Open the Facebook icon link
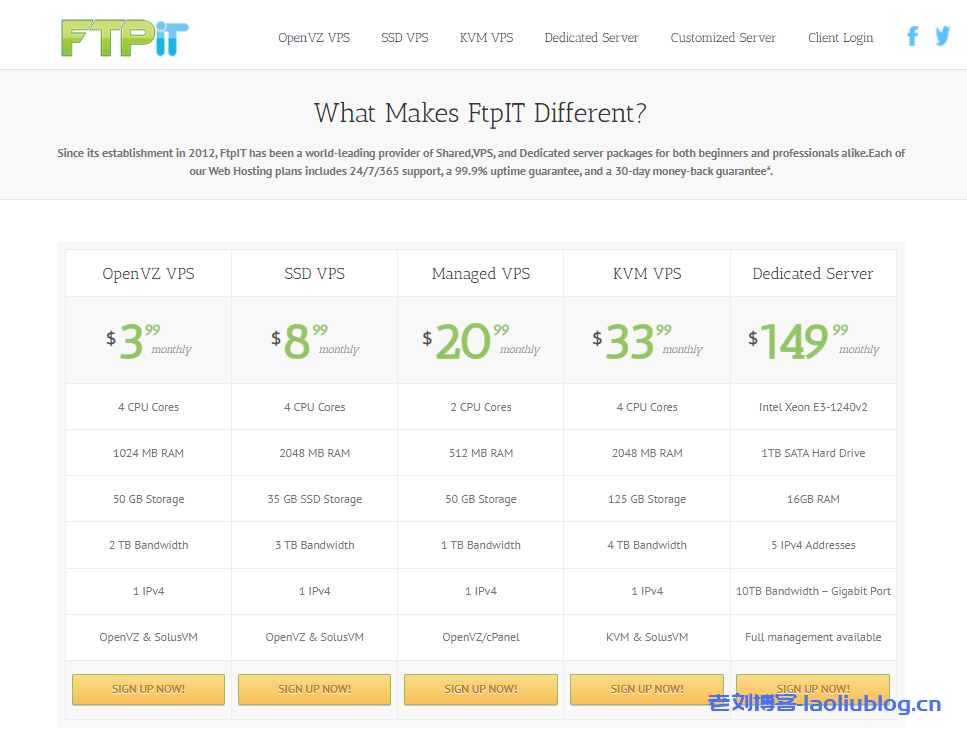The image size is (967, 741). [x=912, y=37]
